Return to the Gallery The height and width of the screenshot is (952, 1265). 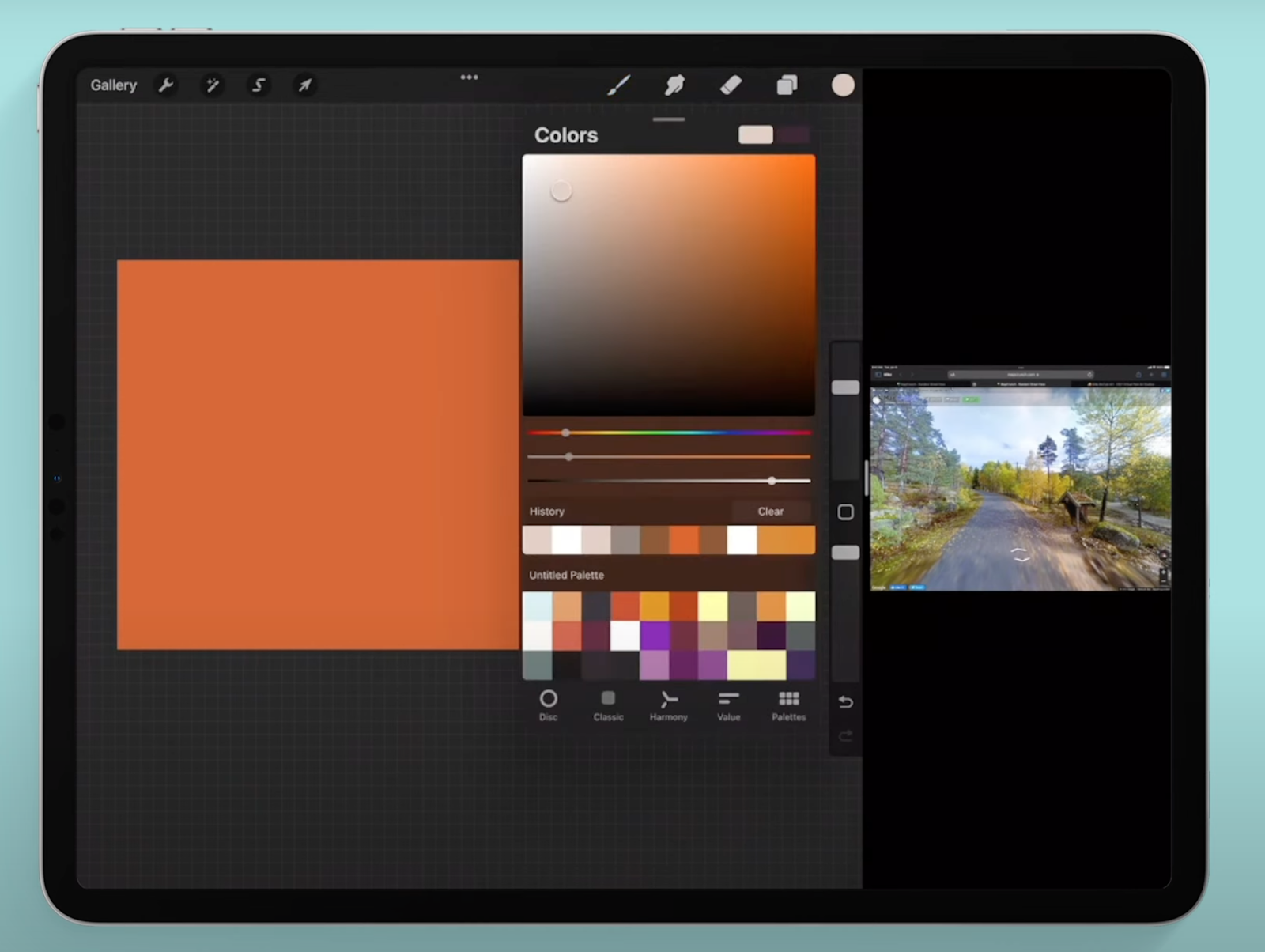(x=113, y=85)
